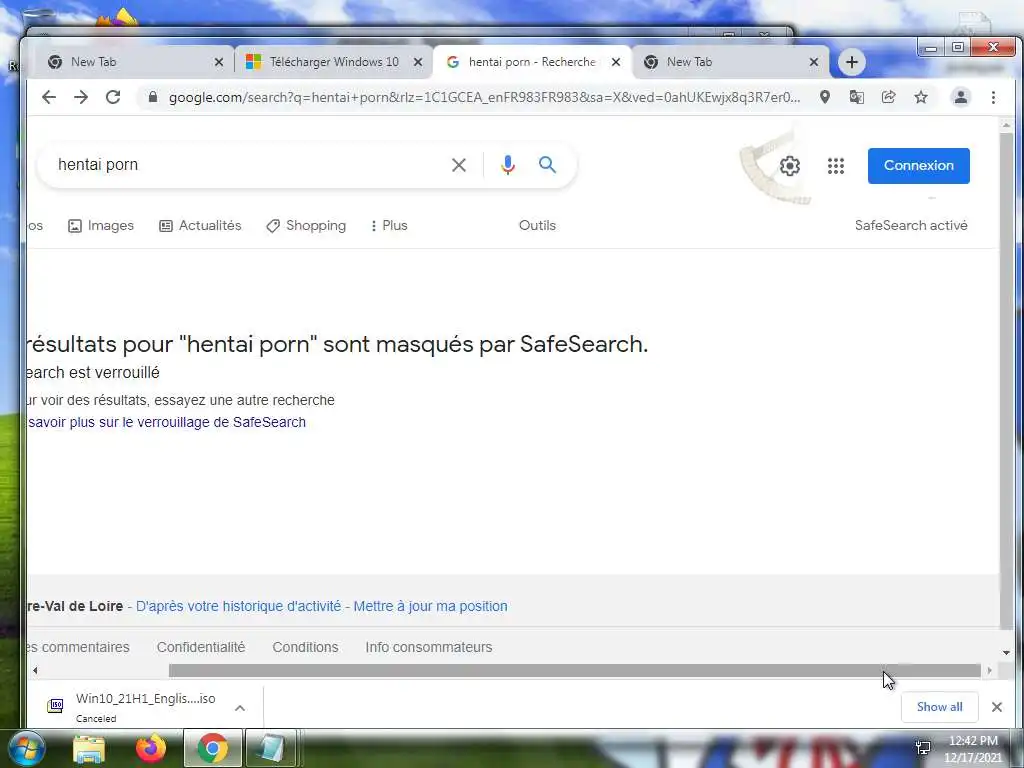The image size is (1024, 768).
Task: Click Mettre à jour ma position link
Action: coord(430,606)
